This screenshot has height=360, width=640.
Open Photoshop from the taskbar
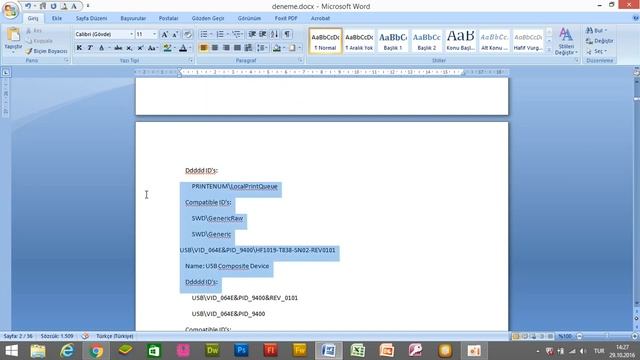(x=241, y=351)
